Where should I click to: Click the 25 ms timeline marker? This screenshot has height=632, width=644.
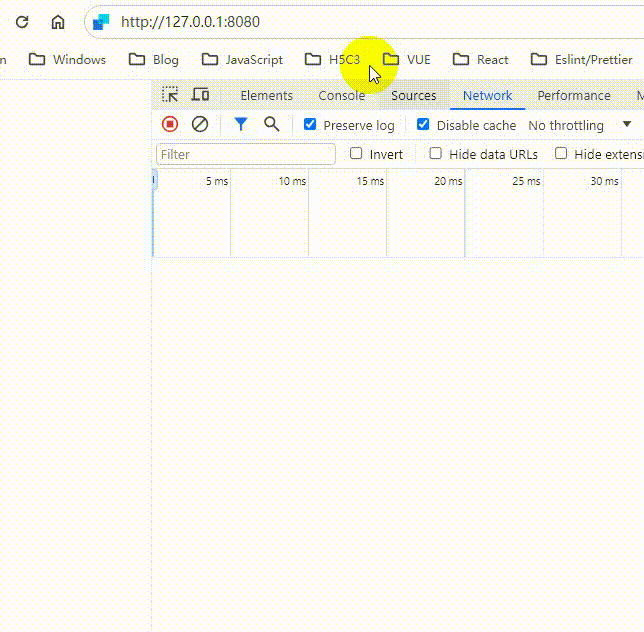click(526, 181)
